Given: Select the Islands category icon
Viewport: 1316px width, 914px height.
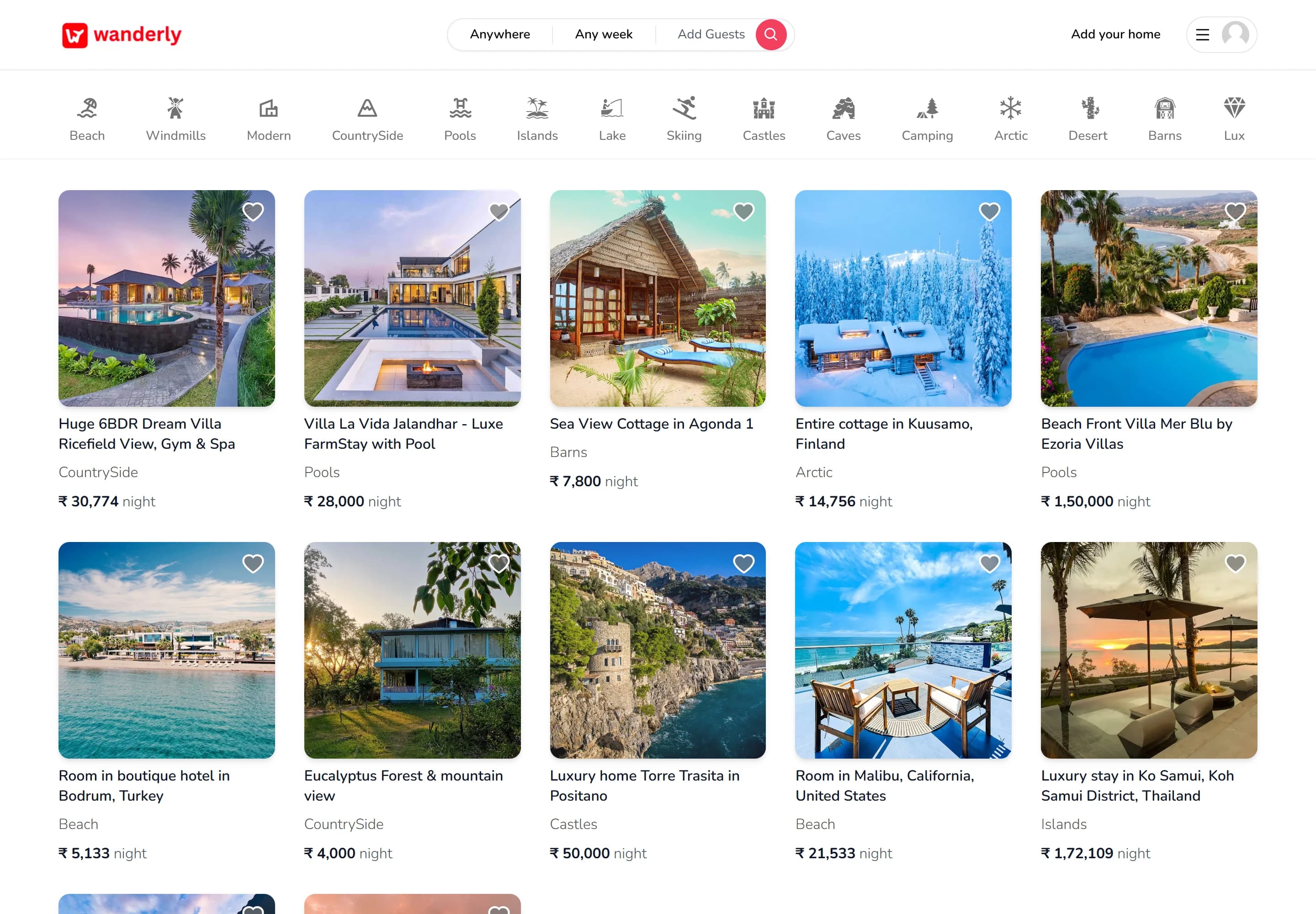Looking at the screenshot, I should (537, 108).
